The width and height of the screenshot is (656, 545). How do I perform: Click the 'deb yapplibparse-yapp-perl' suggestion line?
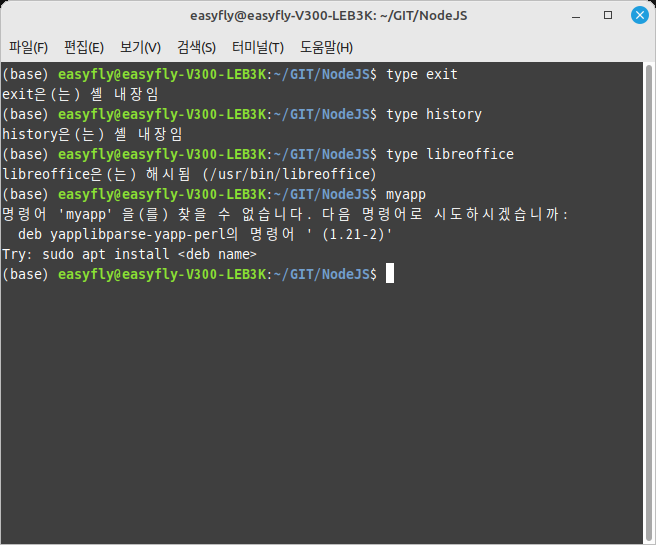(205, 234)
